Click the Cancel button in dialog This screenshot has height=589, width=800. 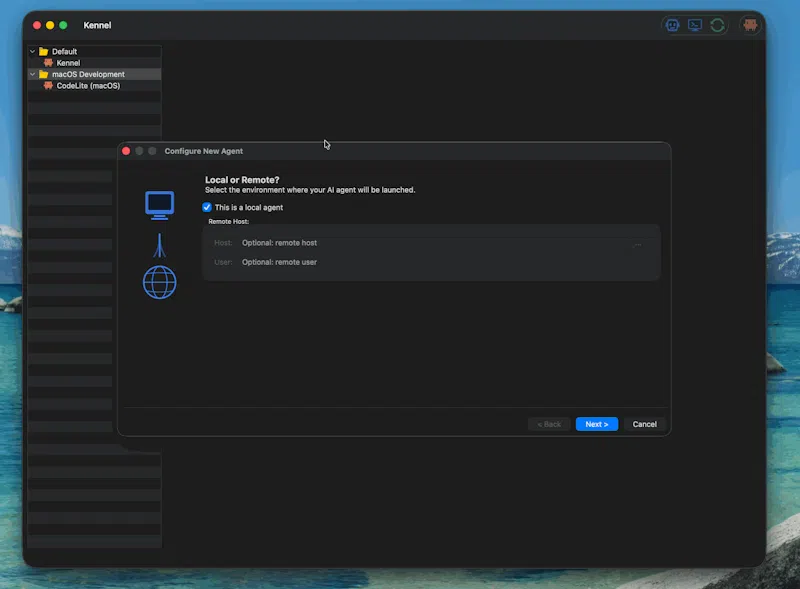(x=644, y=424)
